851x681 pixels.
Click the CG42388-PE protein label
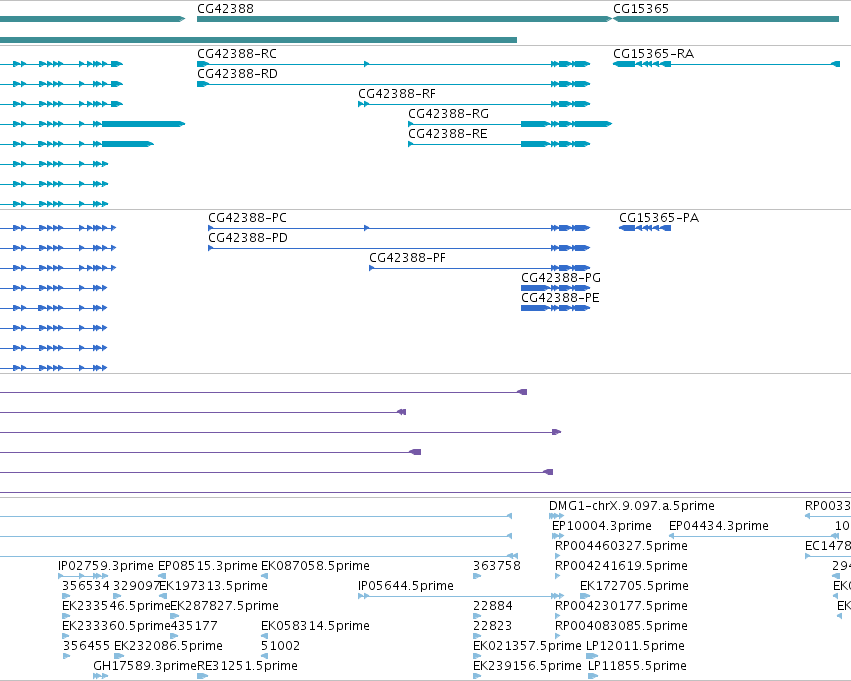[x=560, y=298]
